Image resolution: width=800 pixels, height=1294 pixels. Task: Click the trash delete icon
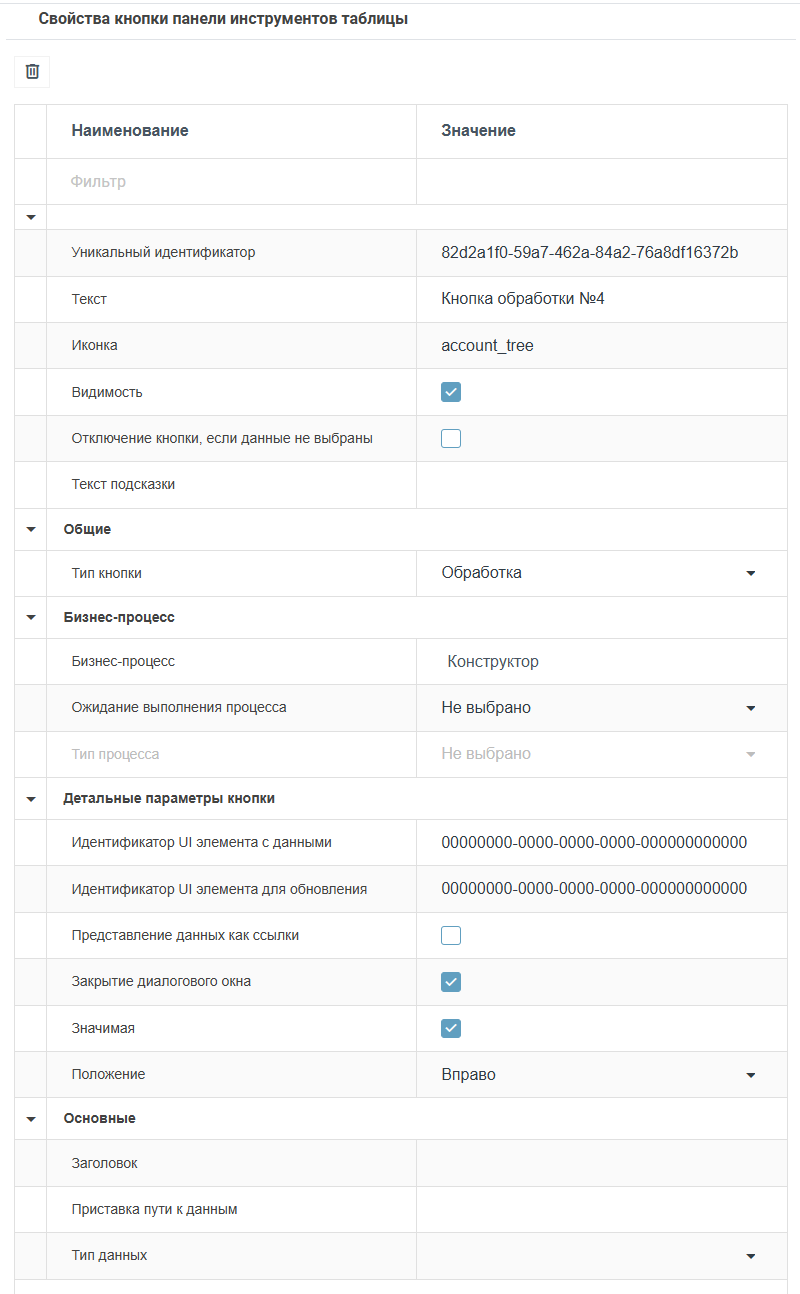point(32,71)
